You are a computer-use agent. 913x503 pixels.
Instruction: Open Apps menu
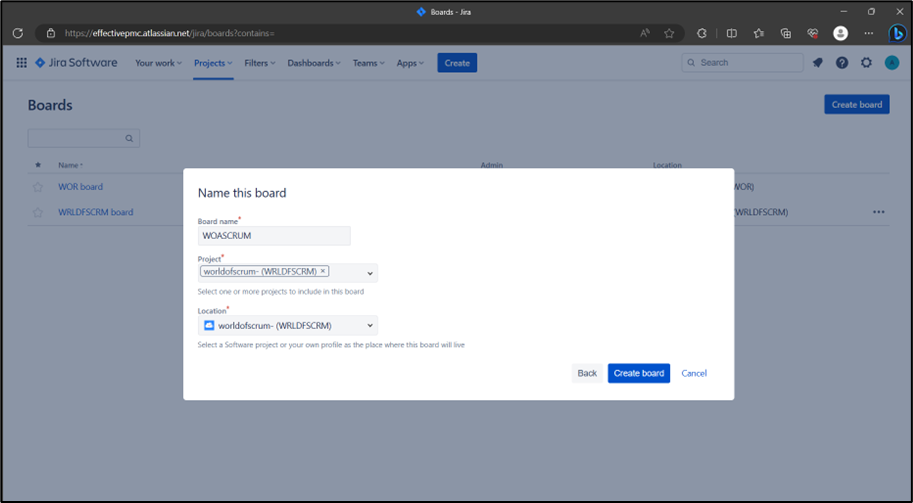pyautogui.click(x=411, y=63)
